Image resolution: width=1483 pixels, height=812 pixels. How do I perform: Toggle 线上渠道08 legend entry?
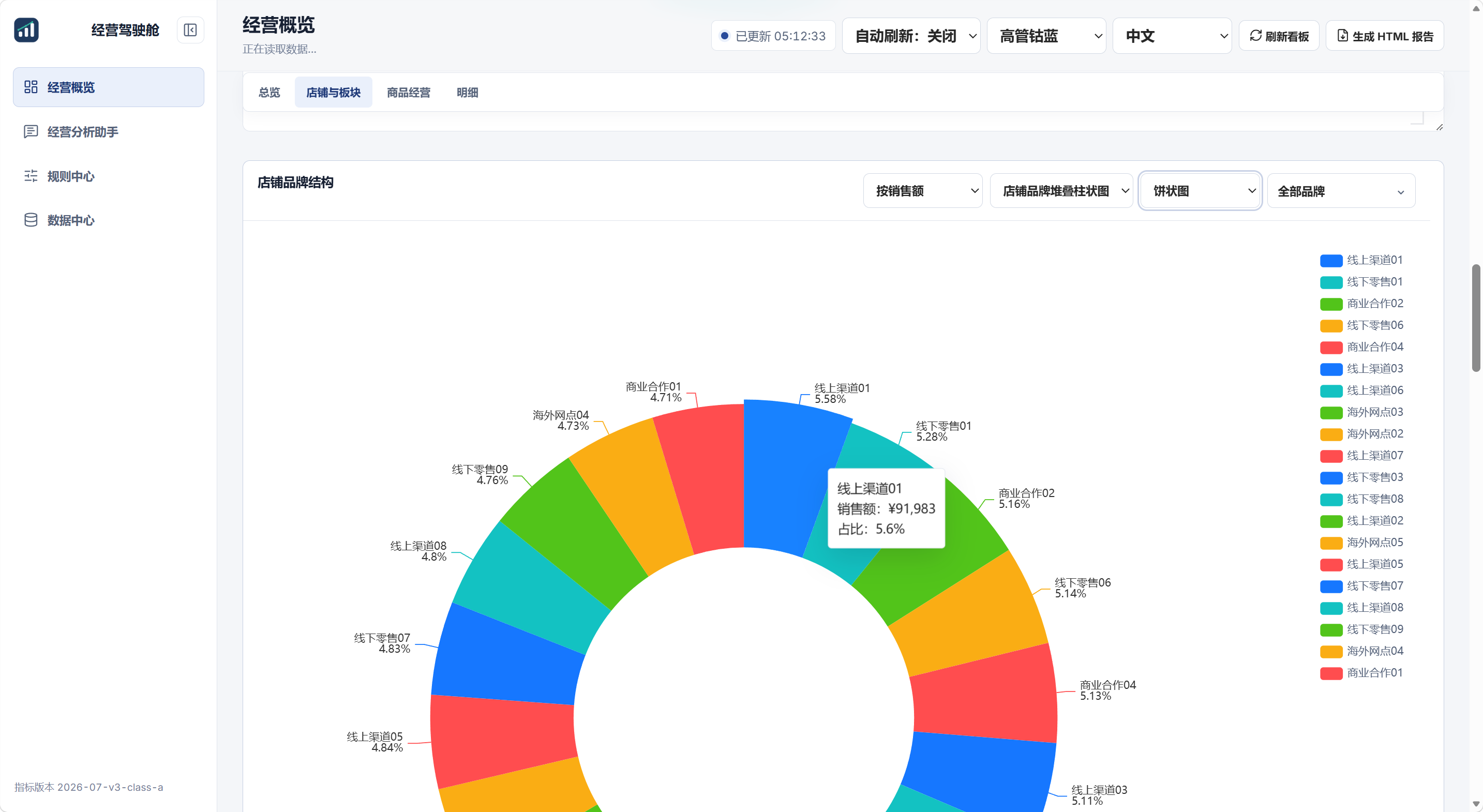(1361, 608)
